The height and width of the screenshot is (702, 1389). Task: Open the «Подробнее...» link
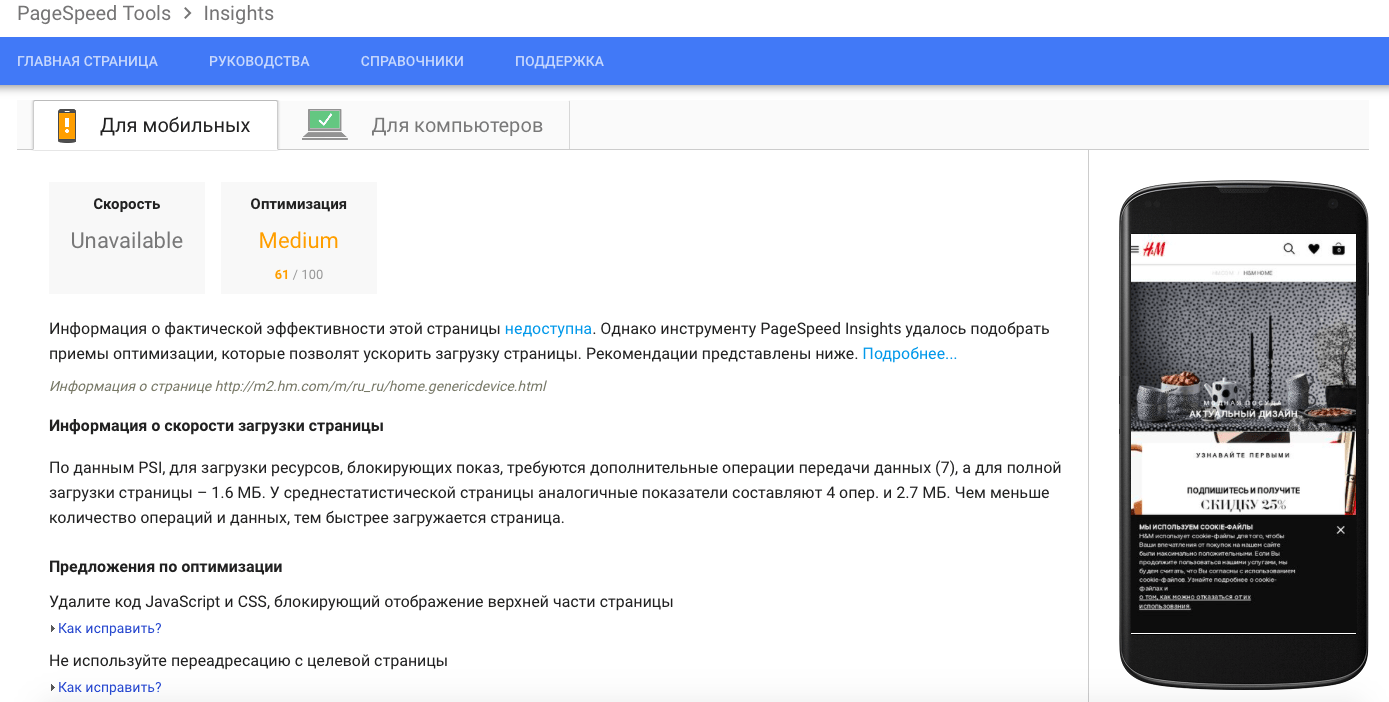(x=910, y=354)
